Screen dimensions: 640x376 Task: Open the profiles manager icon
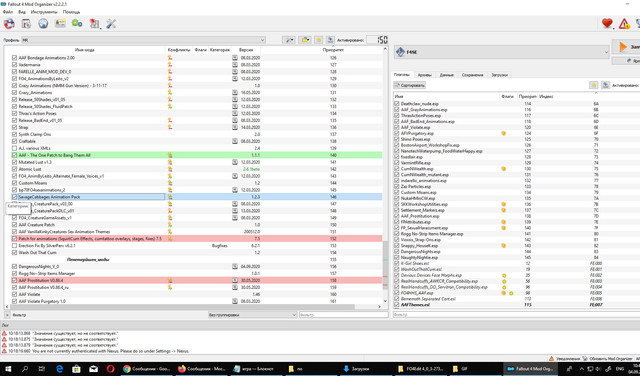(60, 24)
